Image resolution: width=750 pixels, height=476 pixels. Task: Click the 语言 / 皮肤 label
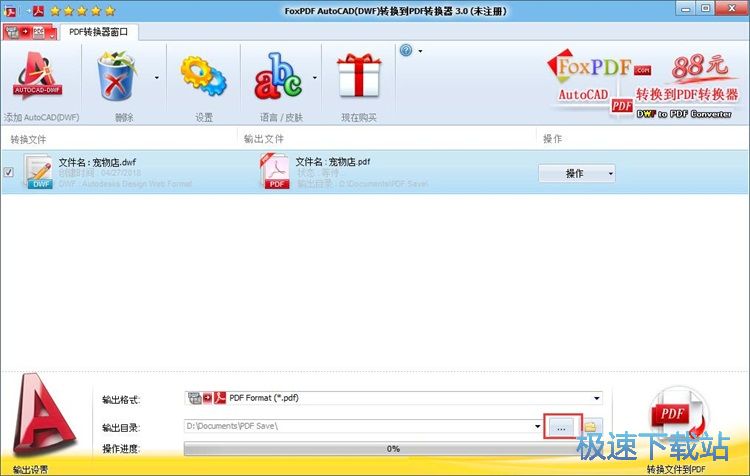pos(281,117)
